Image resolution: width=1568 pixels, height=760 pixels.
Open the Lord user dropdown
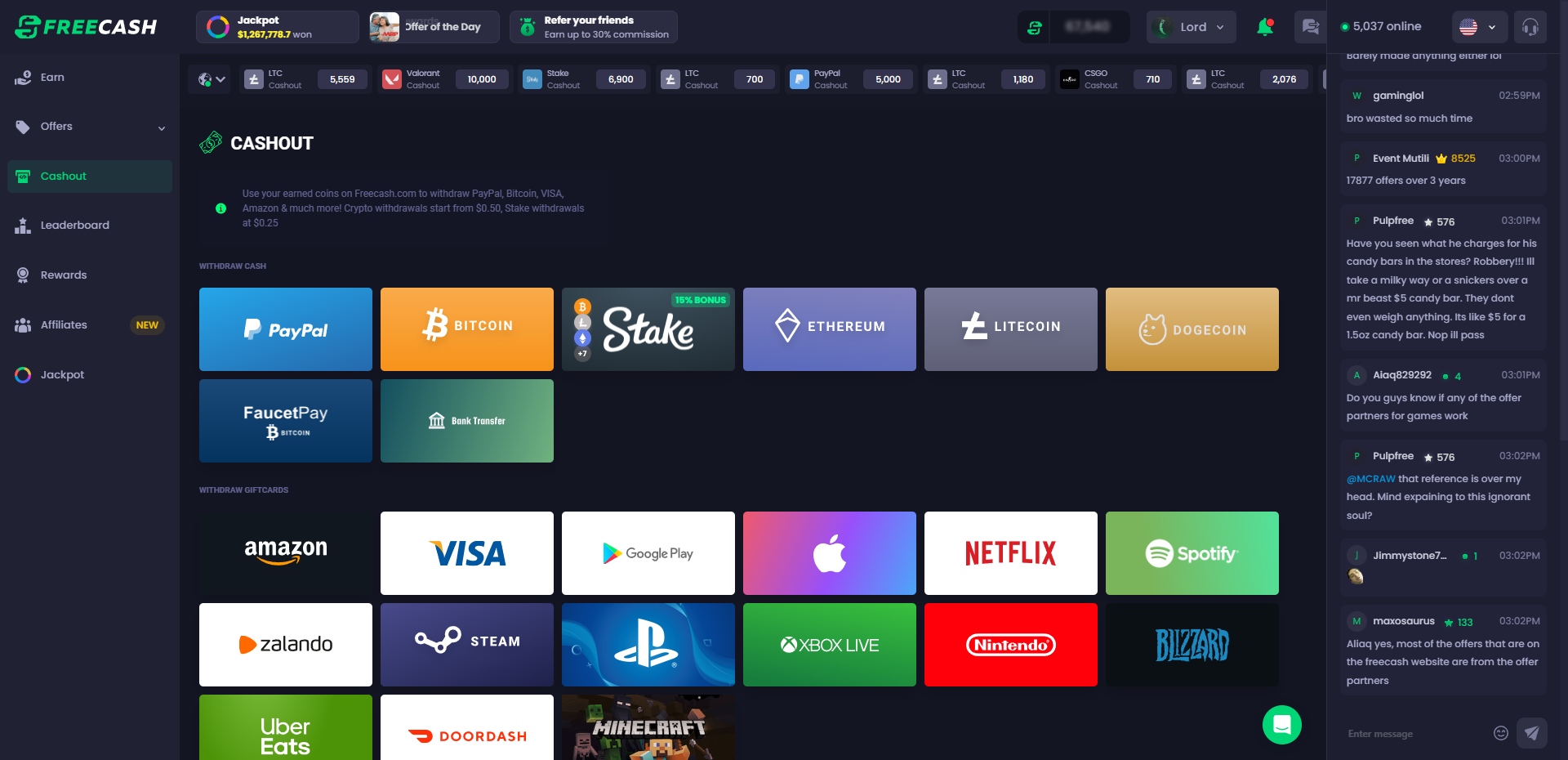[1192, 27]
